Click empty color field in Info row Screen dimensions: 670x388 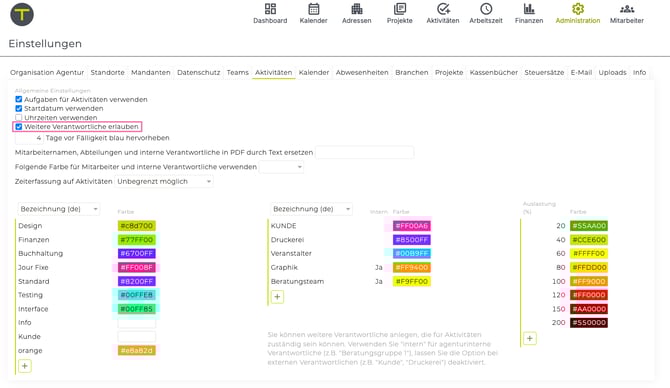[x=137, y=323]
